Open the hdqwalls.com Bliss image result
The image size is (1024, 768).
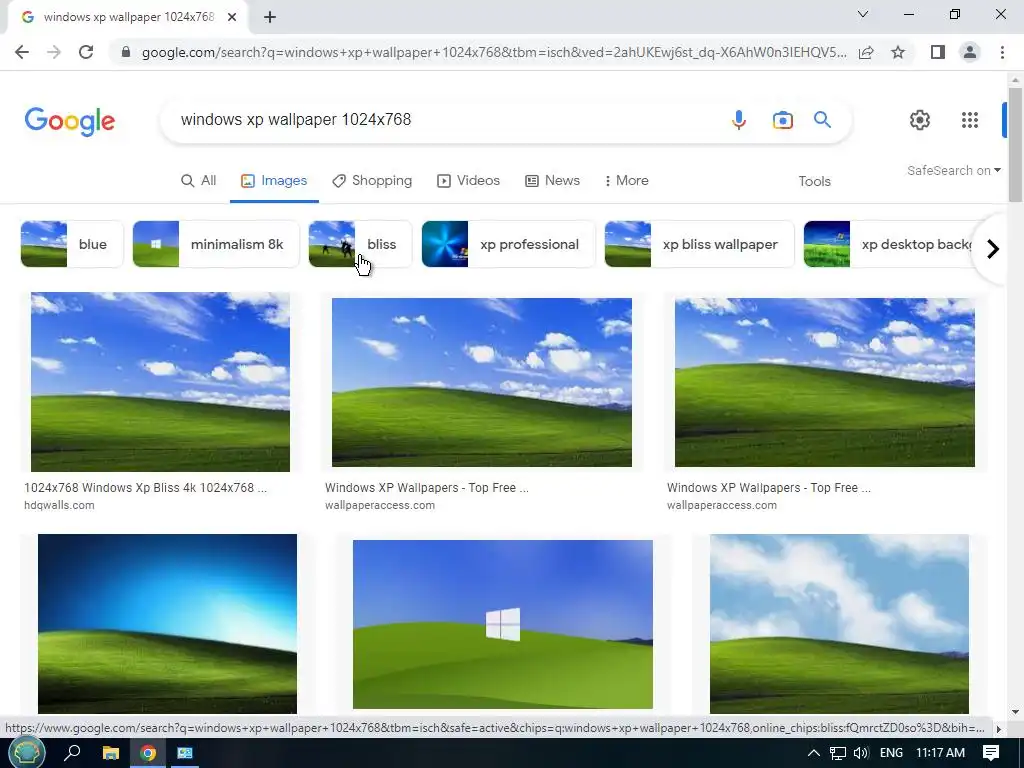[161, 382]
